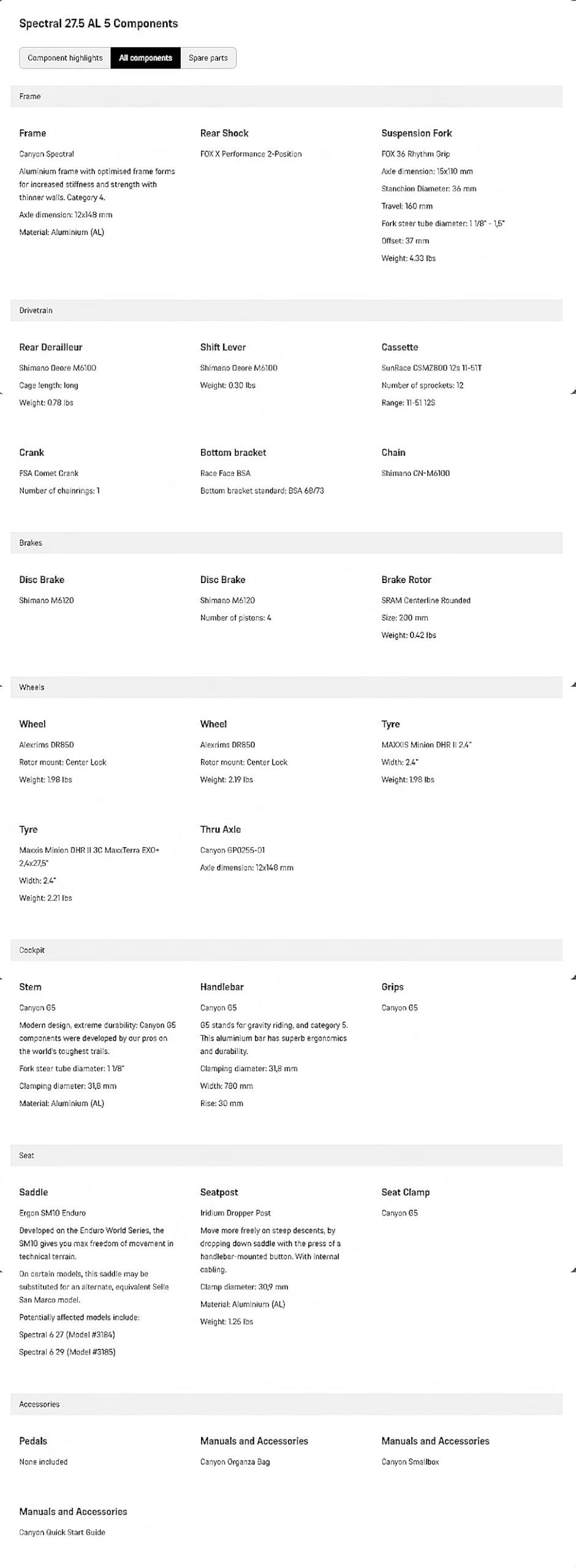Switch to the Component highlights tab
This screenshot has height=1568, width=576.
pos(65,58)
